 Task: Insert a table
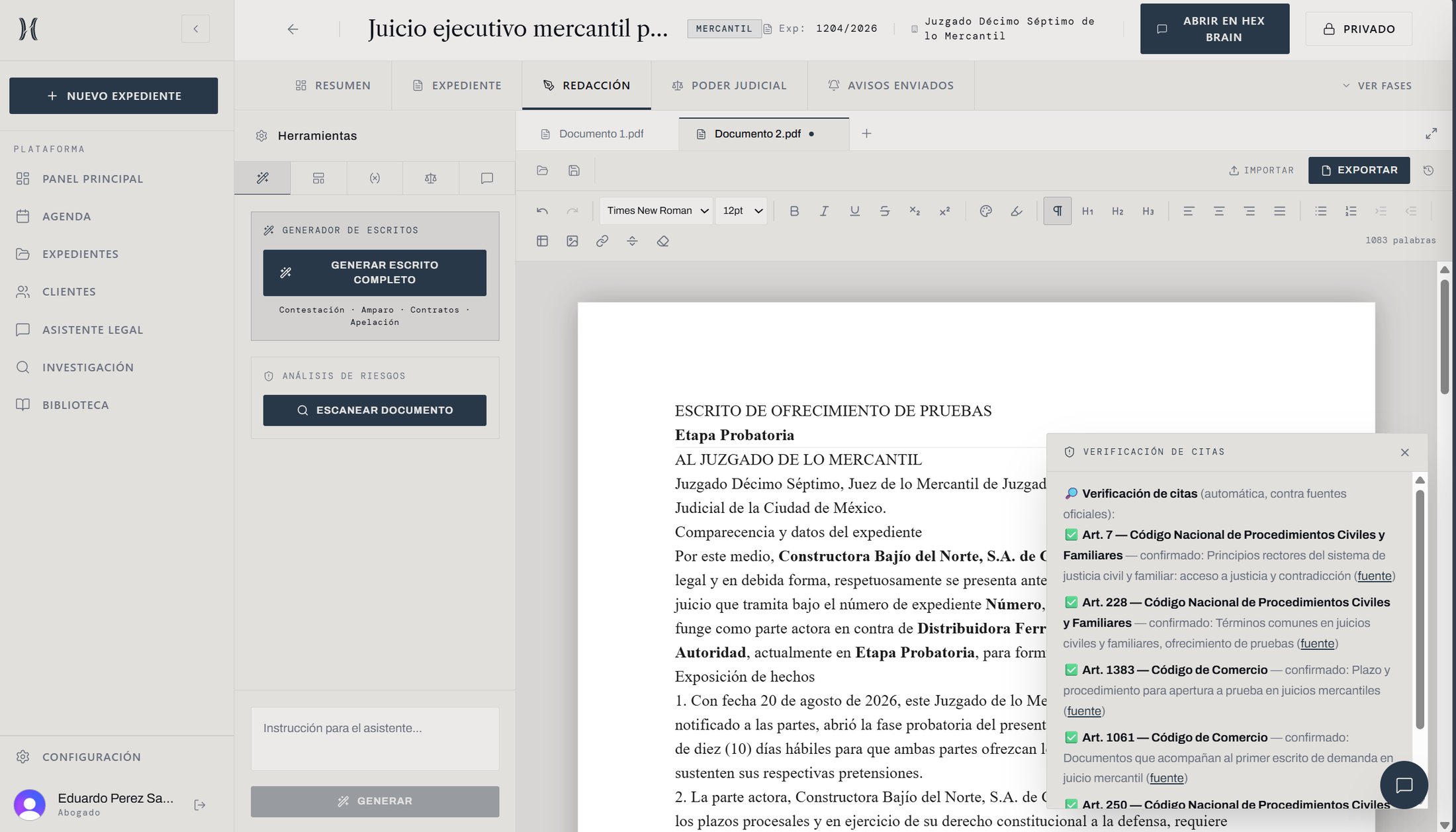coord(542,241)
